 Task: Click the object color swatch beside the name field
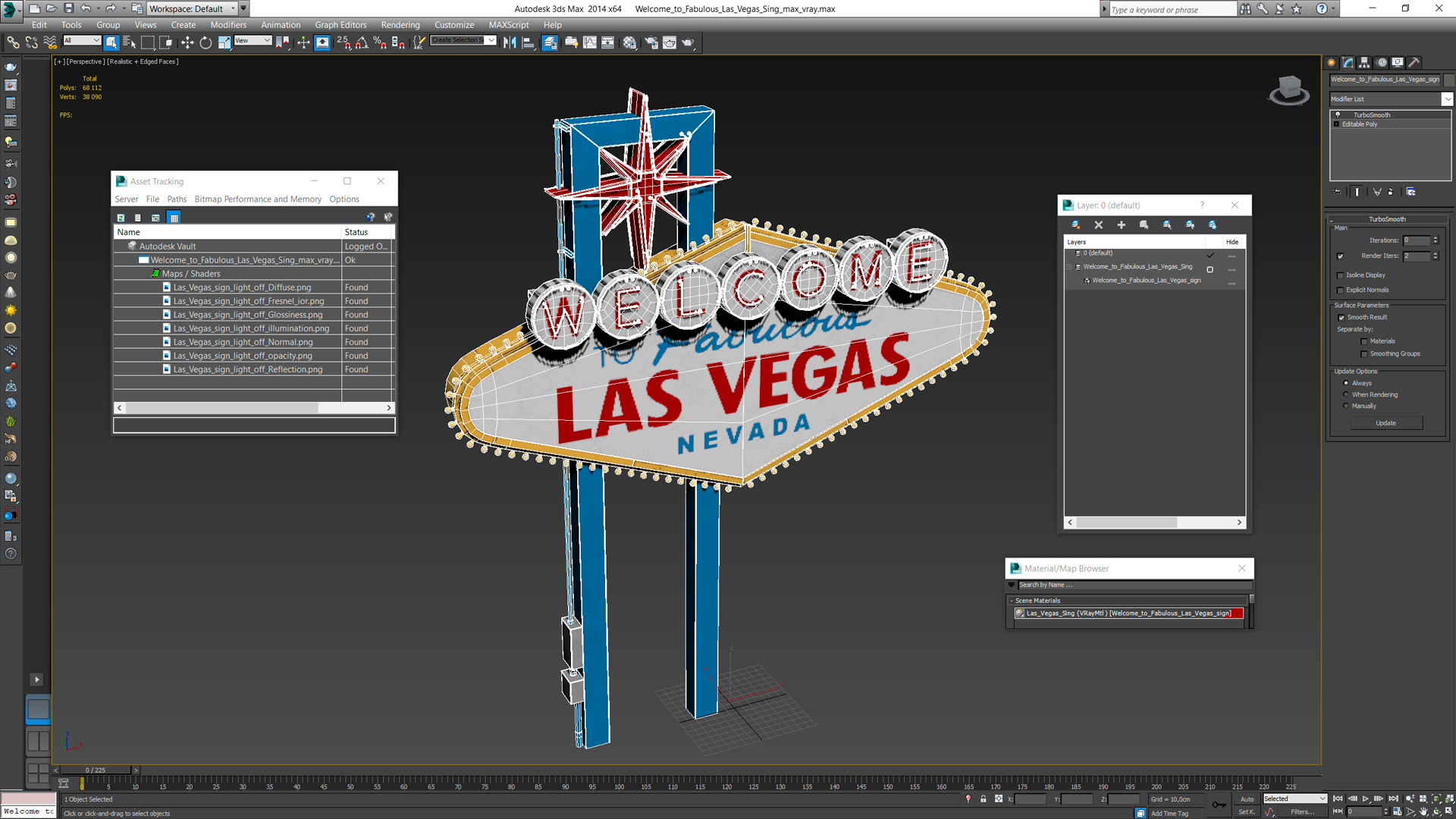coord(1449,80)
